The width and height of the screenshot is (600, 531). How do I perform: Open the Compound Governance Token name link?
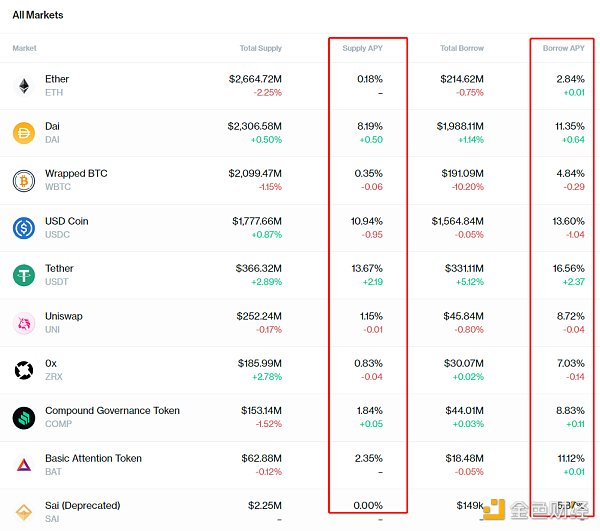[x=112, y=410]
